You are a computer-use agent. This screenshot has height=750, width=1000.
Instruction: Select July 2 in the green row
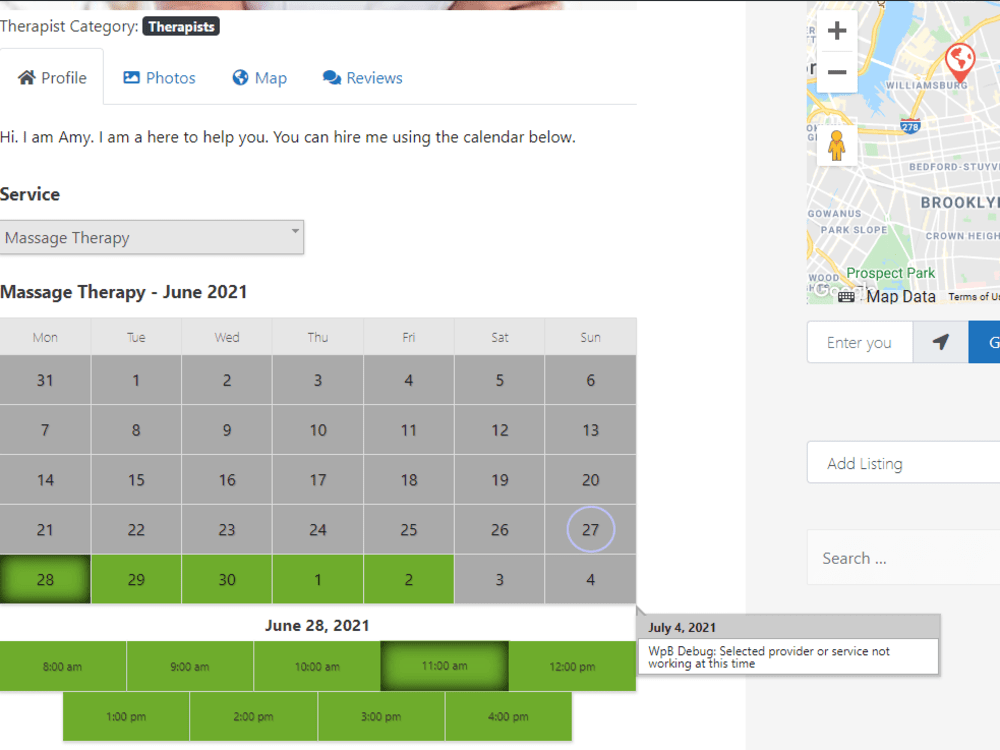tap(409, 579)
